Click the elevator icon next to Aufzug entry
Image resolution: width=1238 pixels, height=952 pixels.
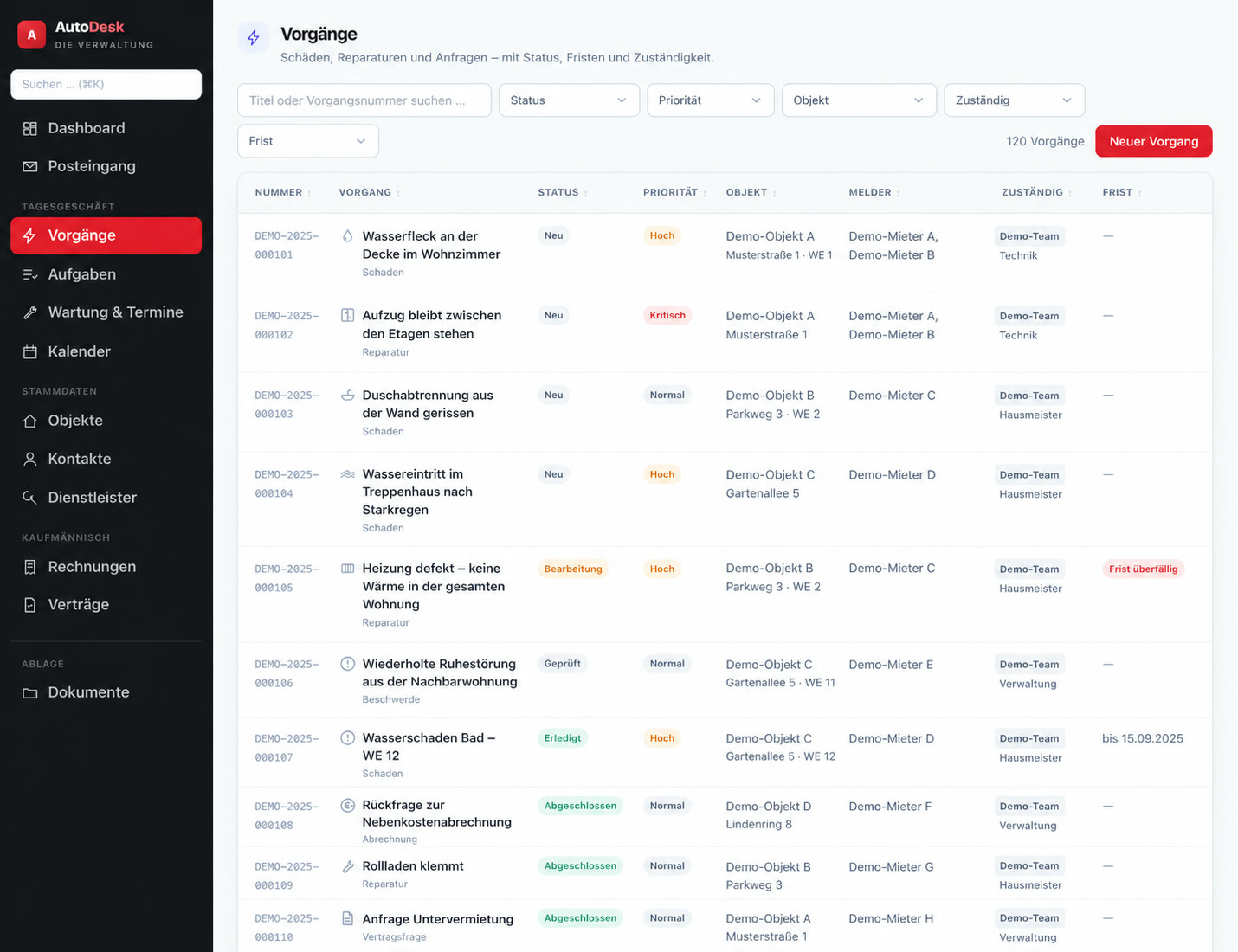coord(347,315)
